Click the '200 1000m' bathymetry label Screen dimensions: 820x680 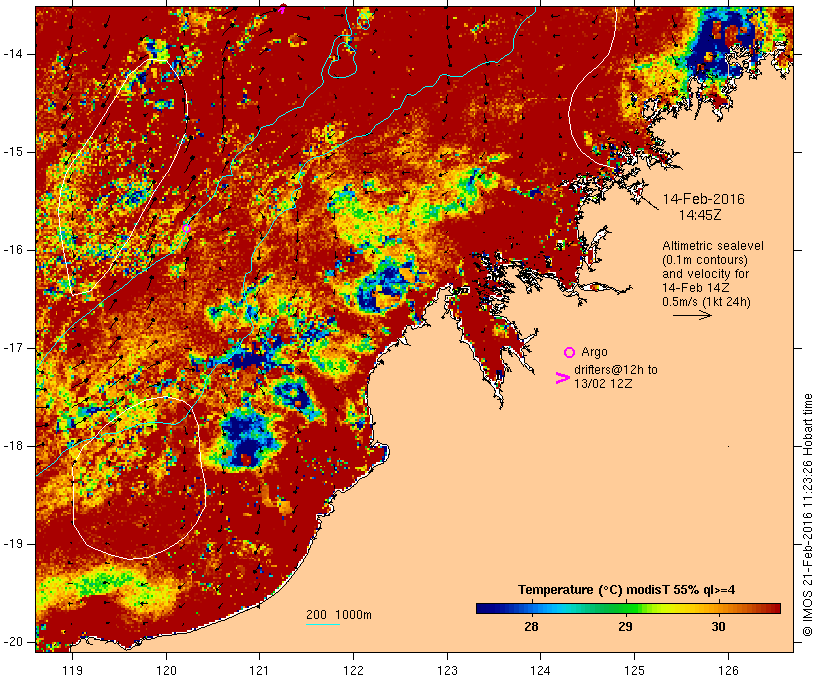[339, 615]
